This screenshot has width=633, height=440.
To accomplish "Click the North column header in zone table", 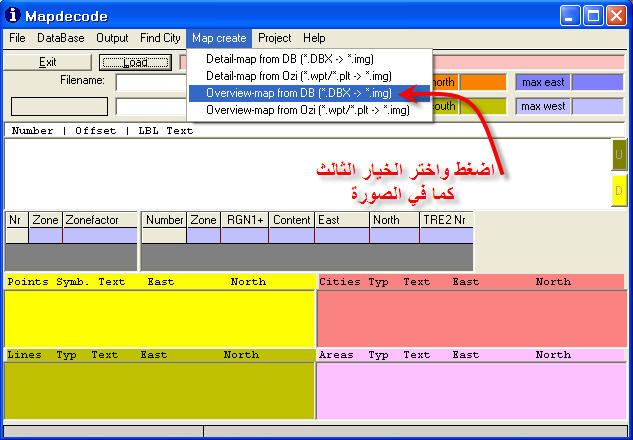I will [x=395, y=220].
